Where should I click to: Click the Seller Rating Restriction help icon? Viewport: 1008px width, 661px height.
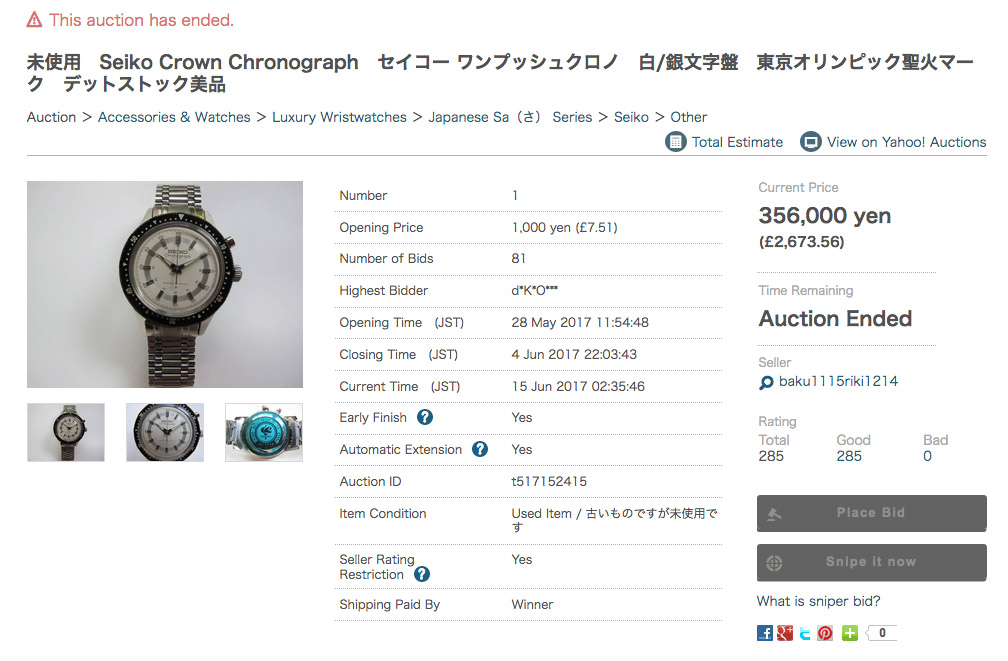click(x=422, y=574)
